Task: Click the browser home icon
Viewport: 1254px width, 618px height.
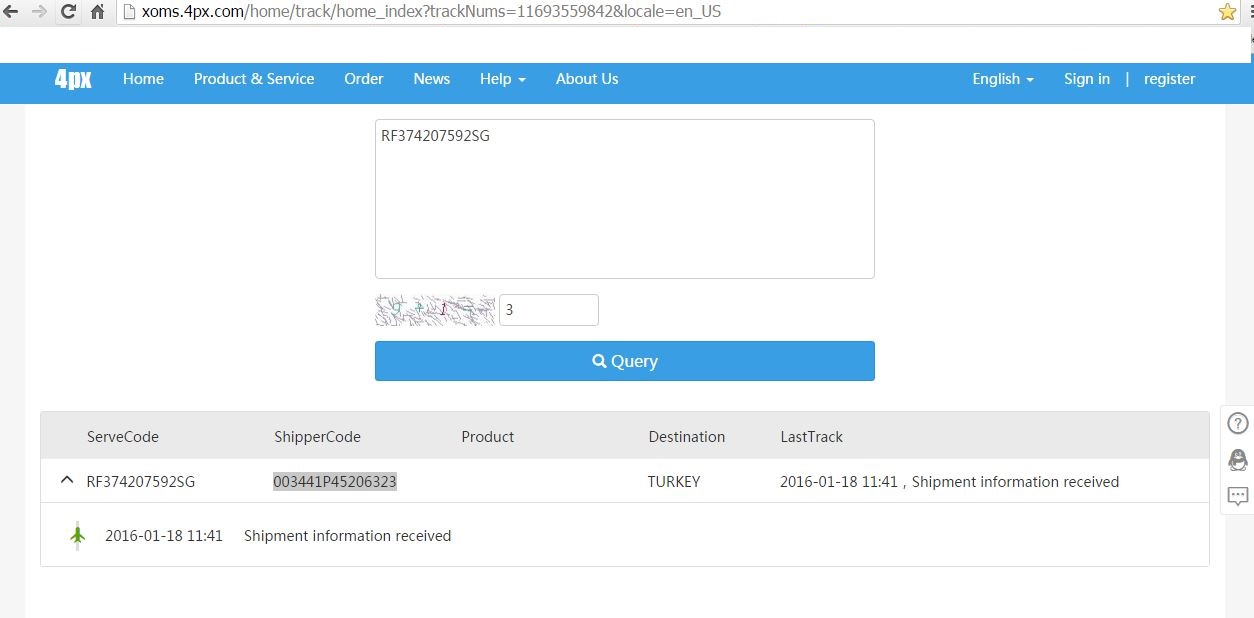Action: pos(97,12)
